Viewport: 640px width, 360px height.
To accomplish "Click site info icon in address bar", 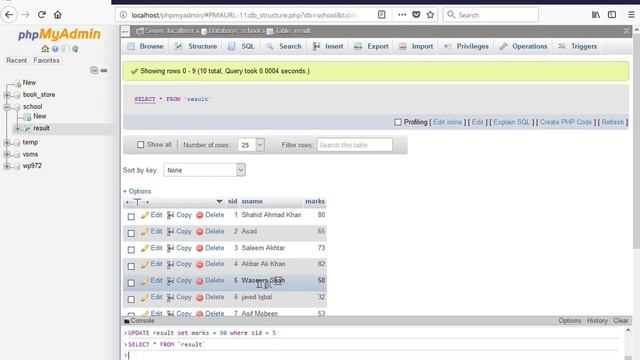I will pos(123,15).
